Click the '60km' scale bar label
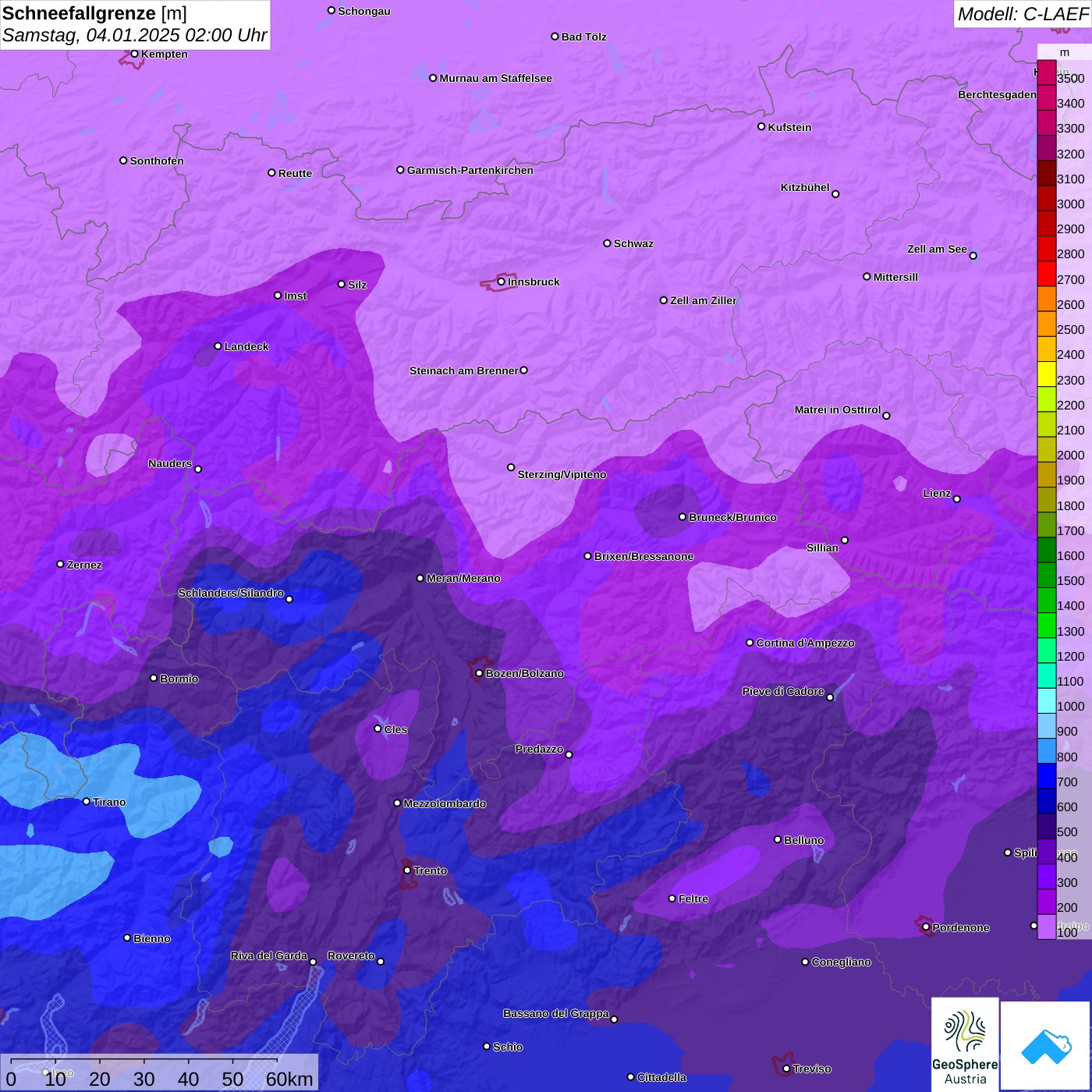This screenshot has width=1092, height=1092. tap(289, 1079)
